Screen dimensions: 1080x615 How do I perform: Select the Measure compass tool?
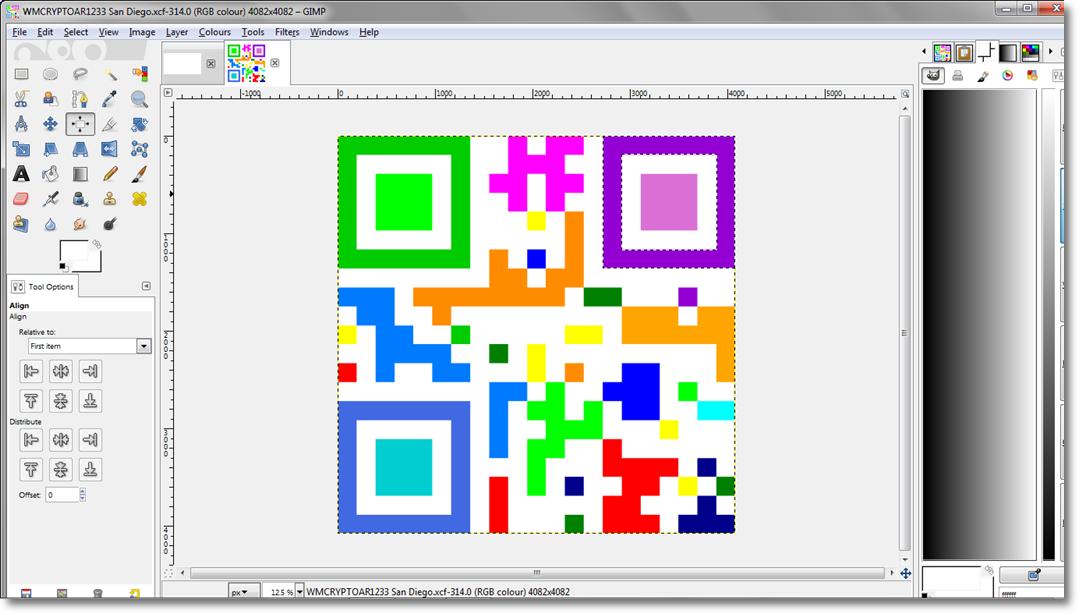(21, 124)
